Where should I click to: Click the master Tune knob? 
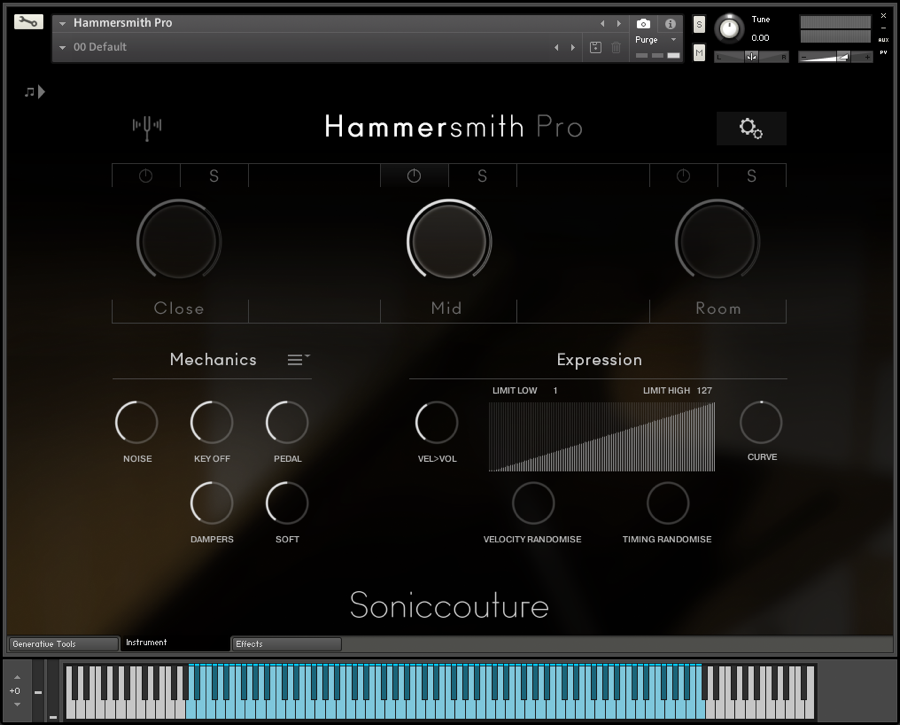[729, 28]
